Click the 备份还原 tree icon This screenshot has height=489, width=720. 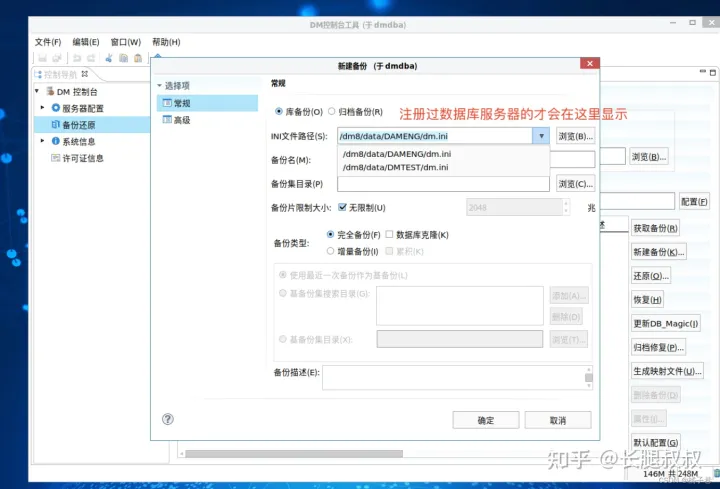coord(56,124)
